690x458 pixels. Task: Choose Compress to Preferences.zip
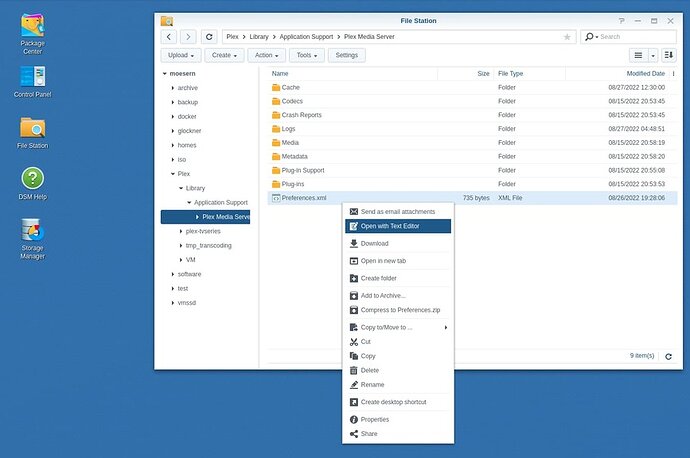pos(398,310)
